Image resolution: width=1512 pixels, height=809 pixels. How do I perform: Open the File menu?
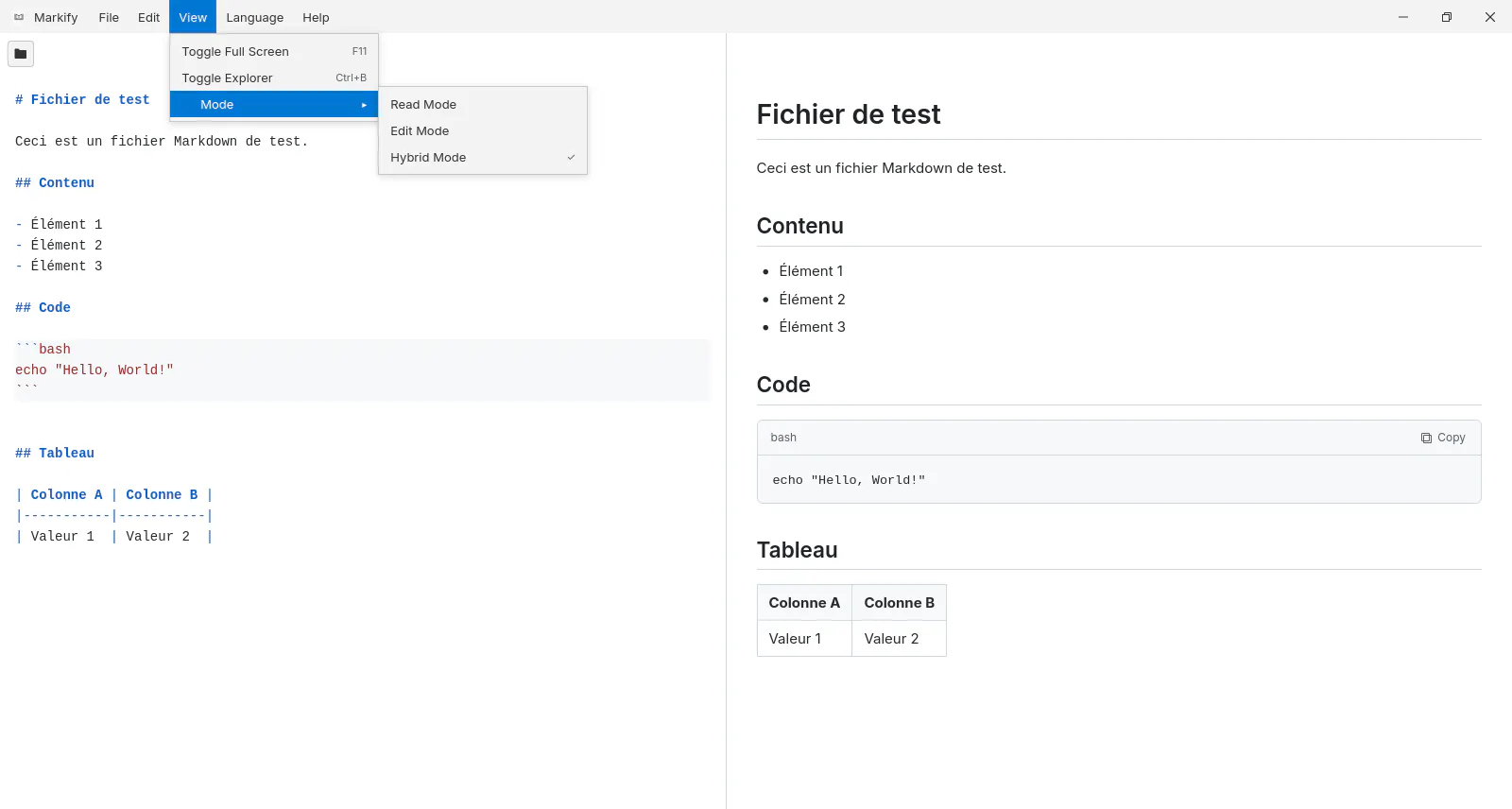pyautogui.click(x=109, y=17)
